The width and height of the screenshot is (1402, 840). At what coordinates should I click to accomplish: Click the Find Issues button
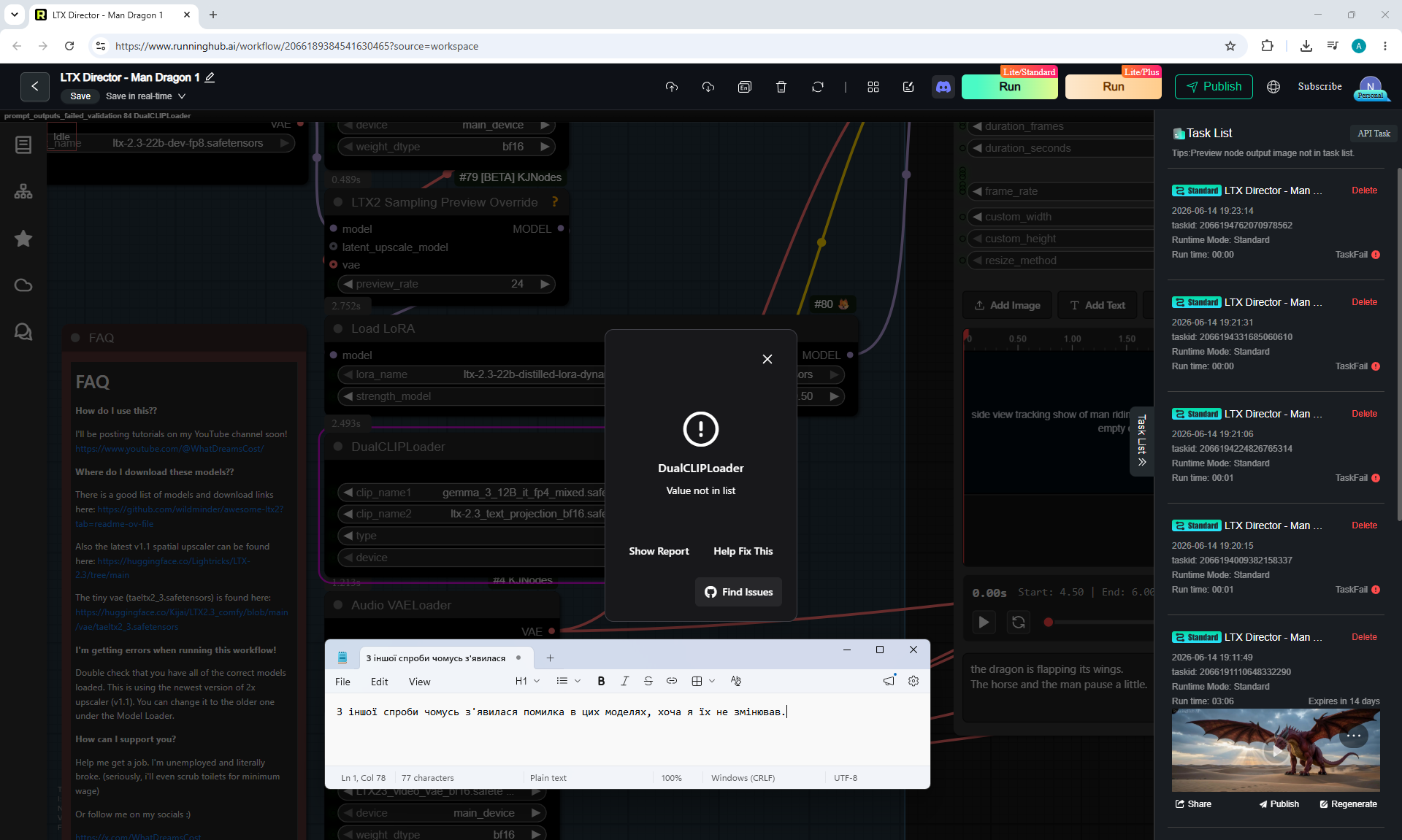point(738,592)
